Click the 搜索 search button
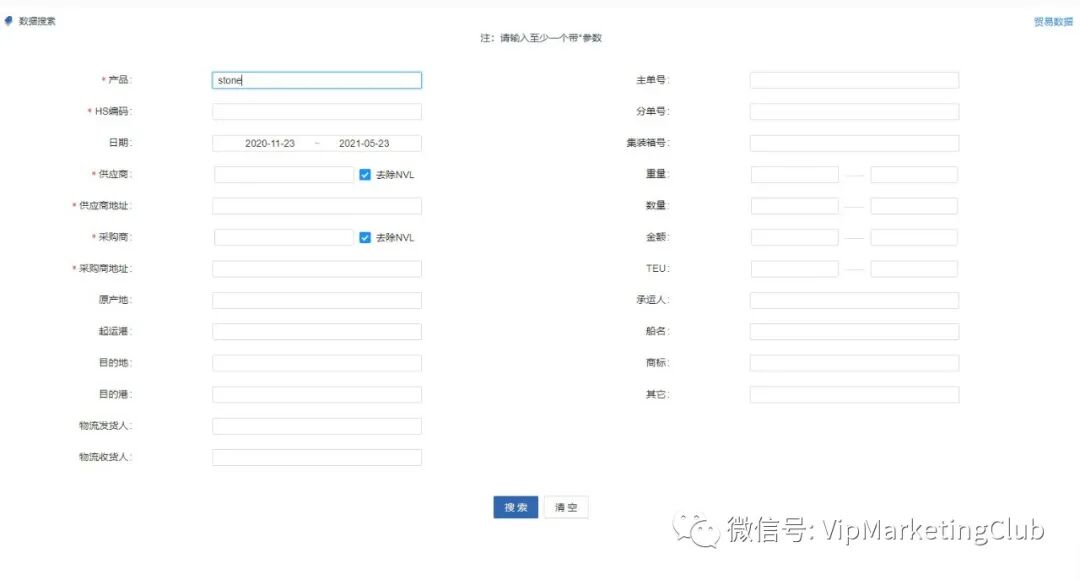The image size is (1080, 580). tap(514, 507)
